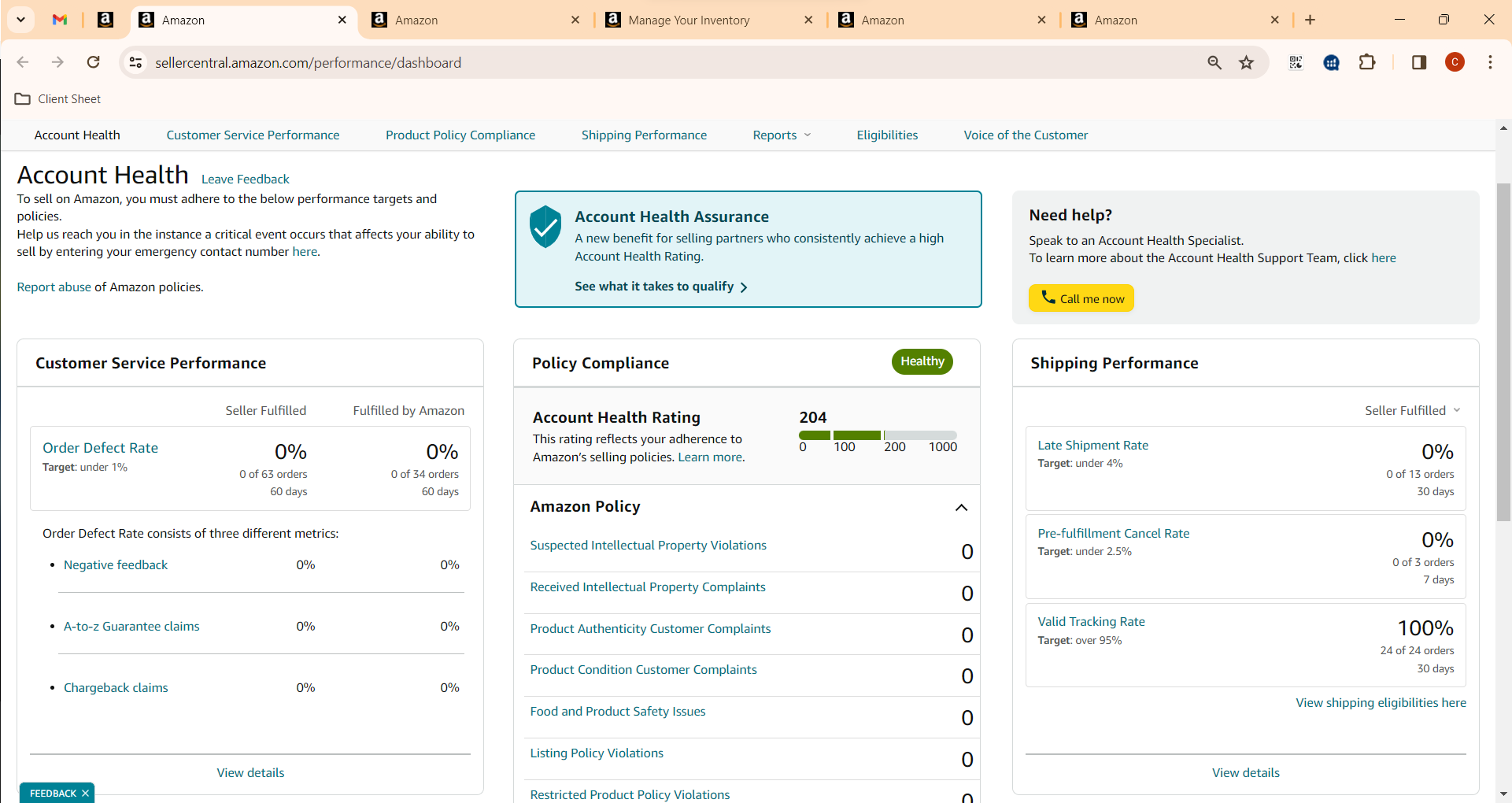Click the Call me now button
This screenshot has width=1512, height=803.
(1081, 298)
